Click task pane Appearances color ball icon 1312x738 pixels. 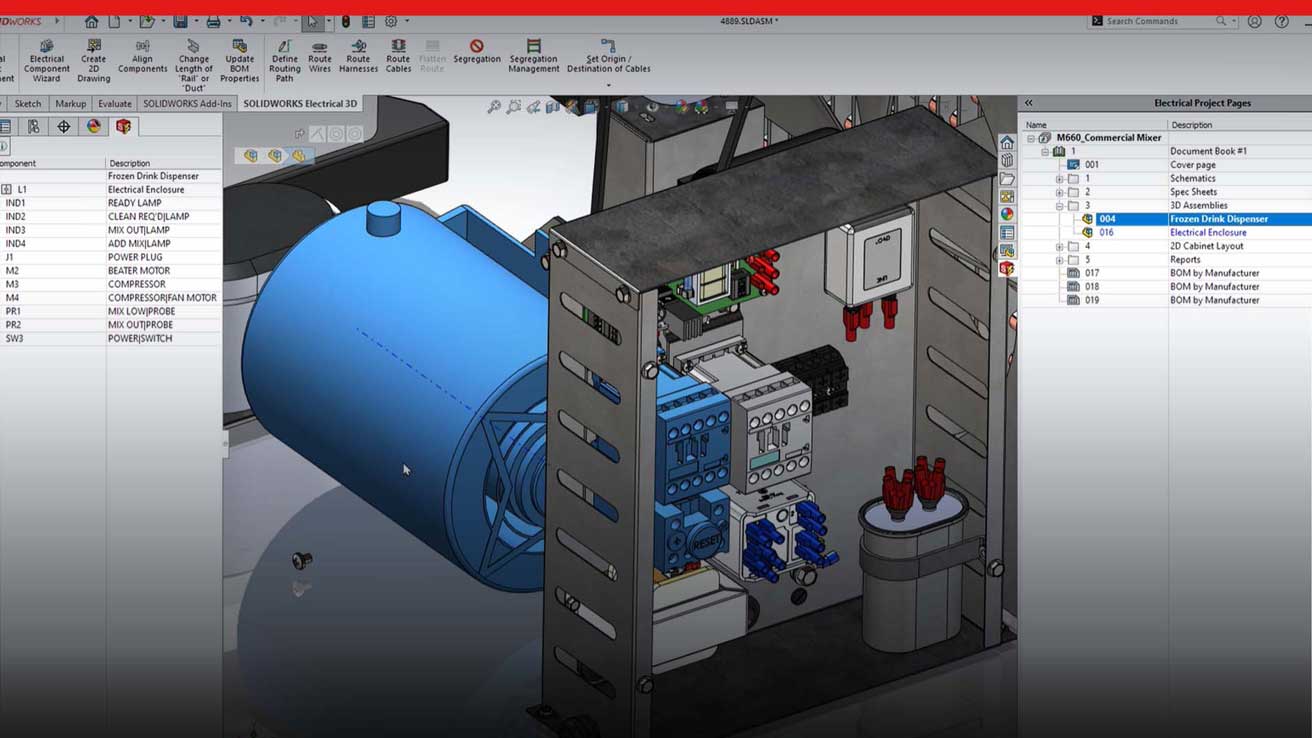(1007, 214)
